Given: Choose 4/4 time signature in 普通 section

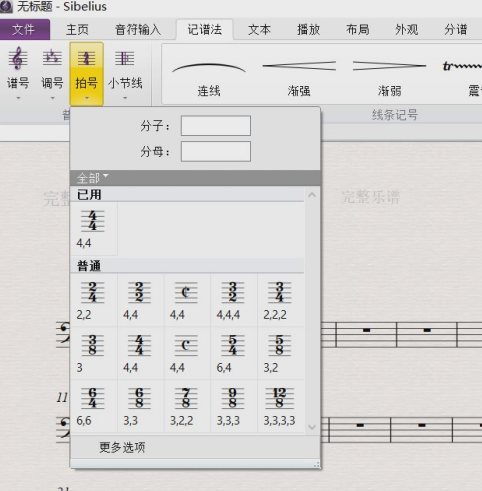Looking at the screenshot, I should (140, 353).
